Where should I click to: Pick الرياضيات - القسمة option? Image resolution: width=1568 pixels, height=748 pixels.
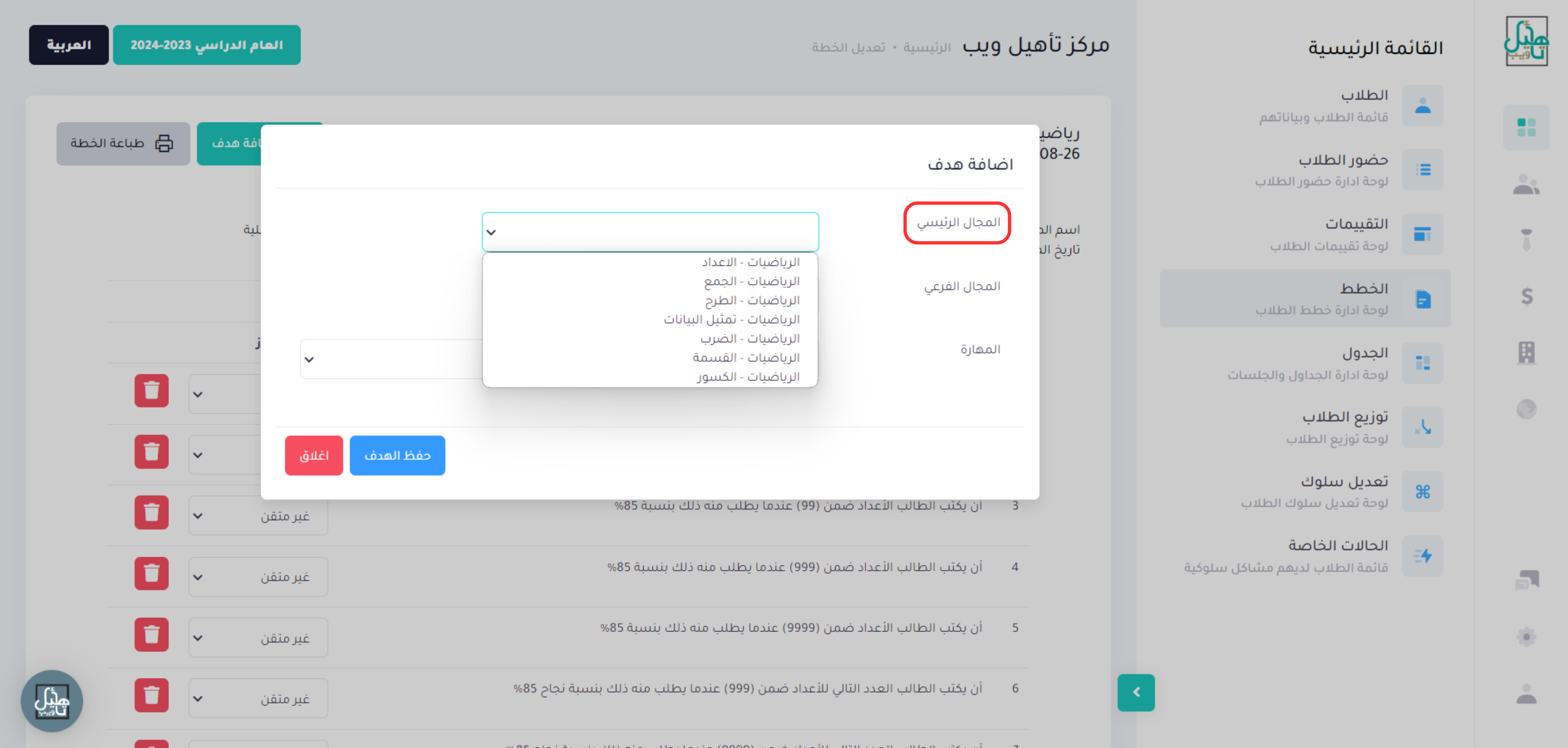(x=650, y=358)
